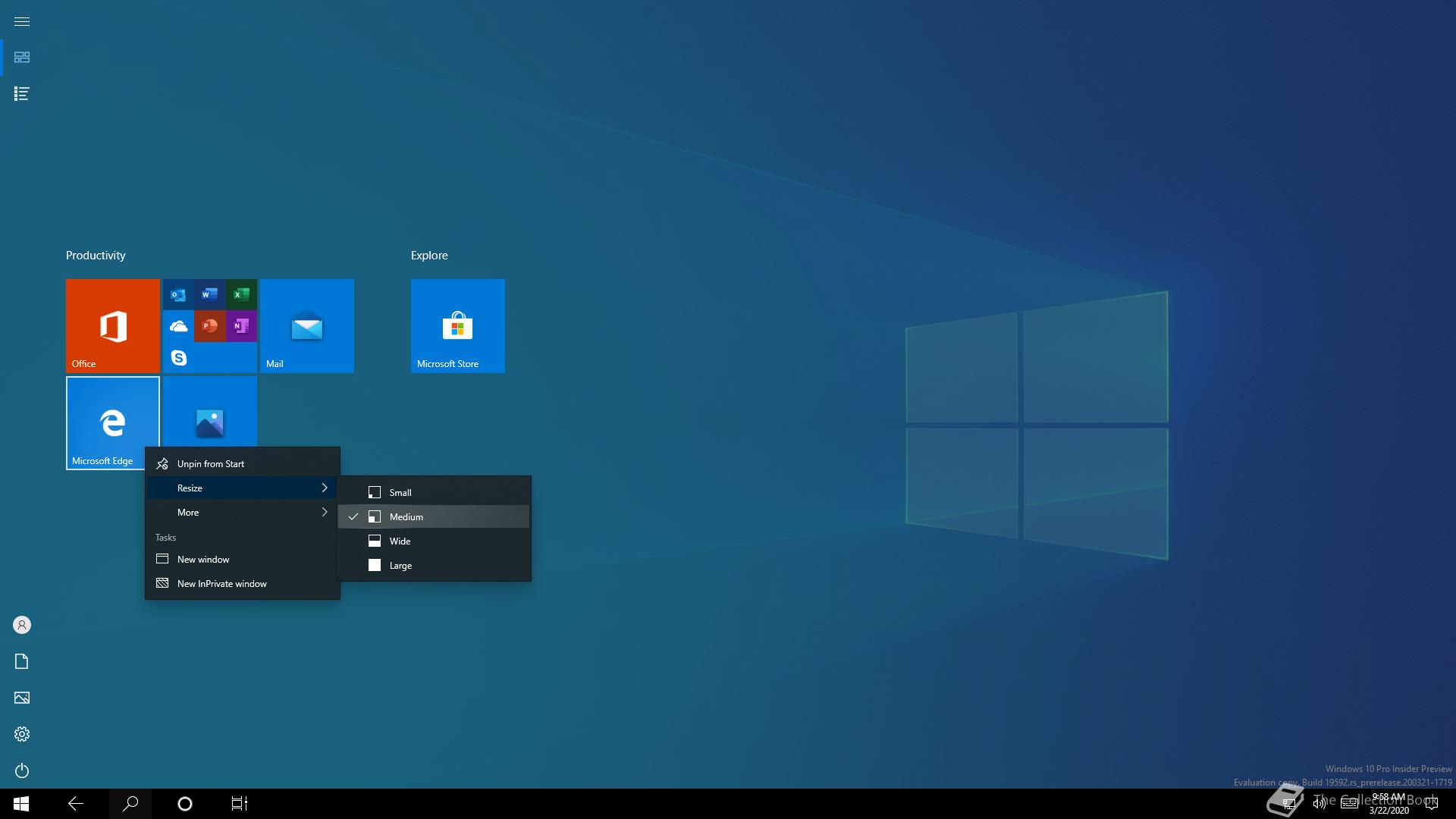
Task: Launch Word from the Office folder tile
Action: (x=210, y=294)
